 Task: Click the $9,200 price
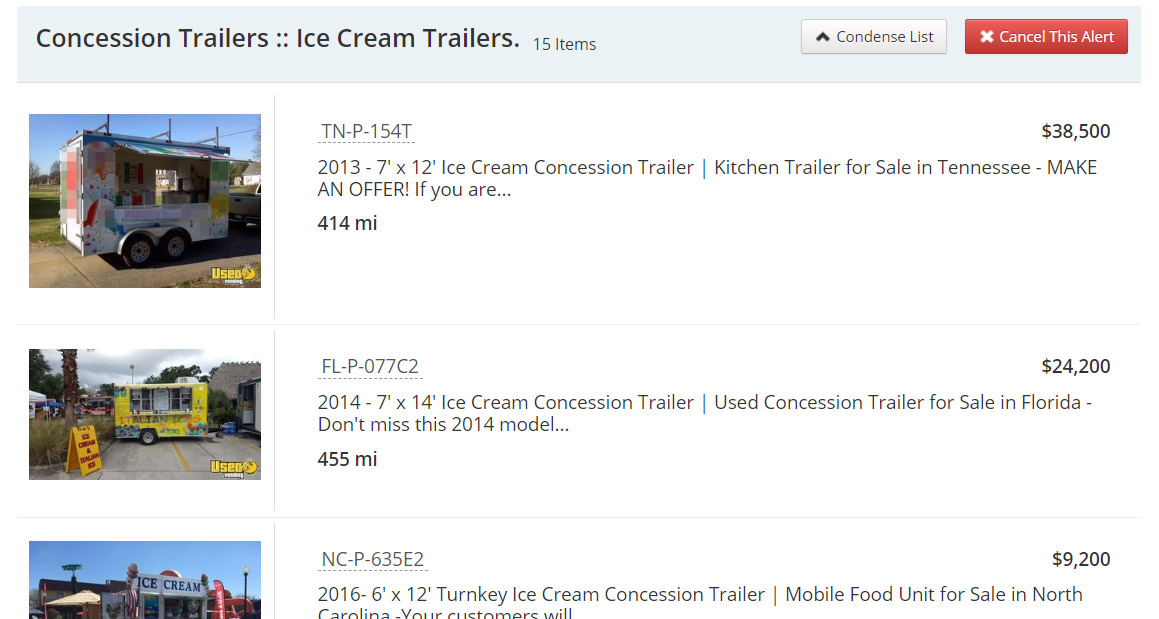point(1080,559)
